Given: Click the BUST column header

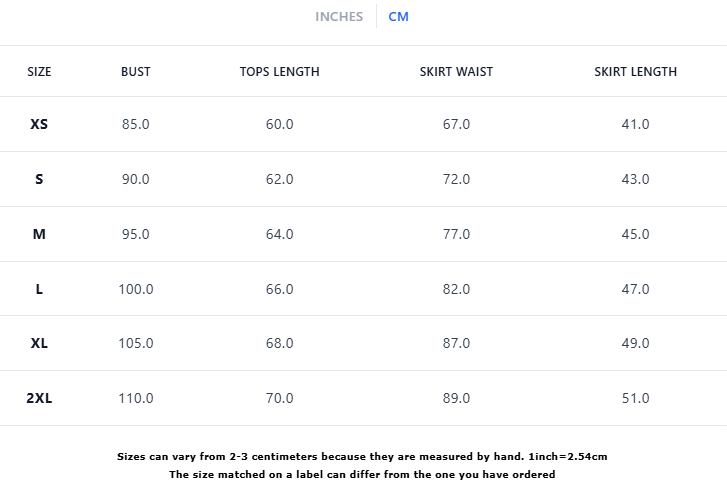Looking at the screenshot, I should (135, 72).
